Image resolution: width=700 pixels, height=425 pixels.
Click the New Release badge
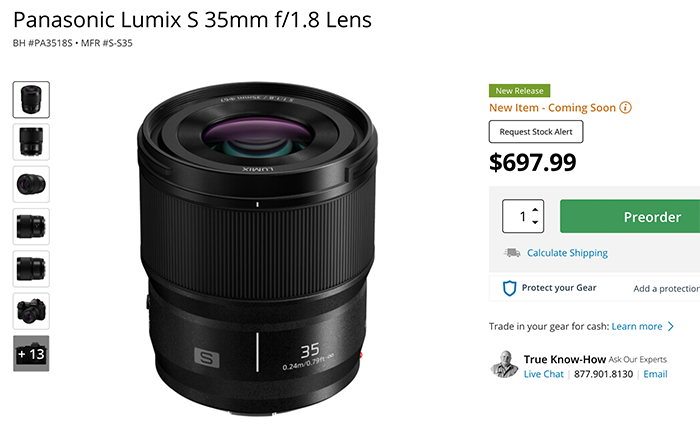tap(519, 90)
